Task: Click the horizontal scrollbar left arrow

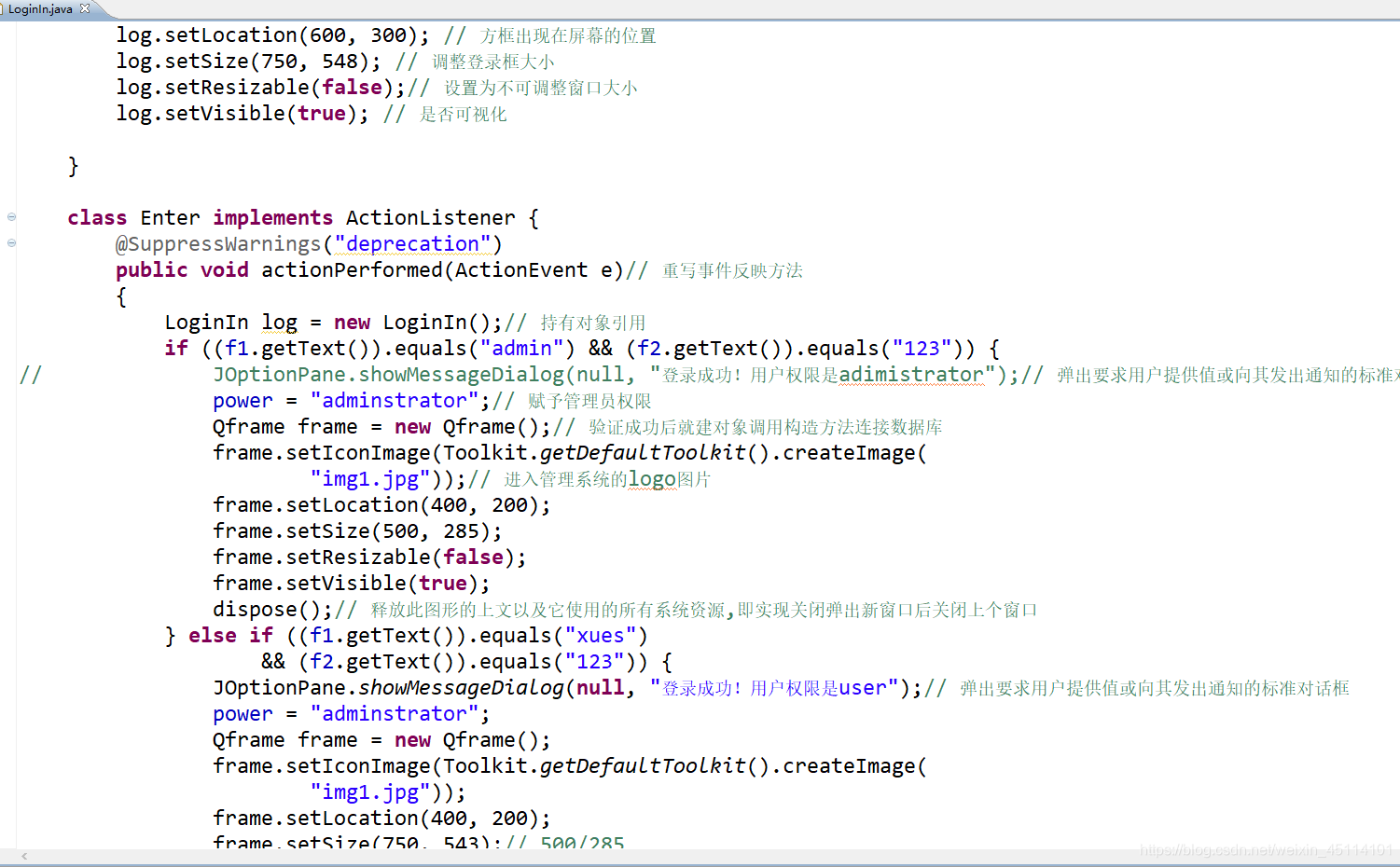Action: [24, 856]
